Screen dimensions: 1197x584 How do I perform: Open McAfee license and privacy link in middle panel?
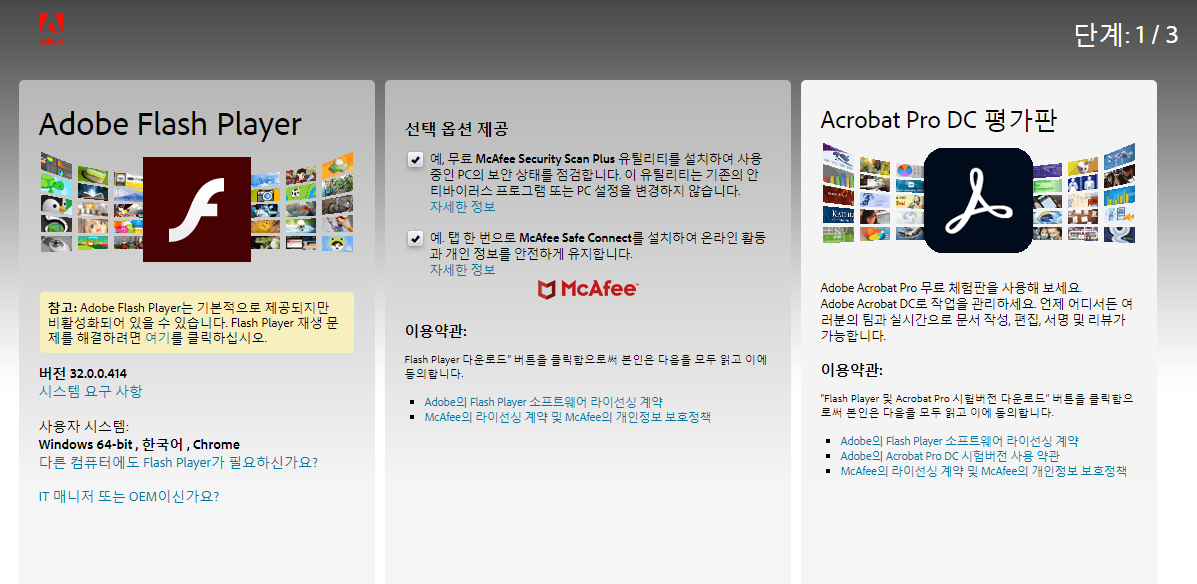pyautogui.click(x=567, y=417)
